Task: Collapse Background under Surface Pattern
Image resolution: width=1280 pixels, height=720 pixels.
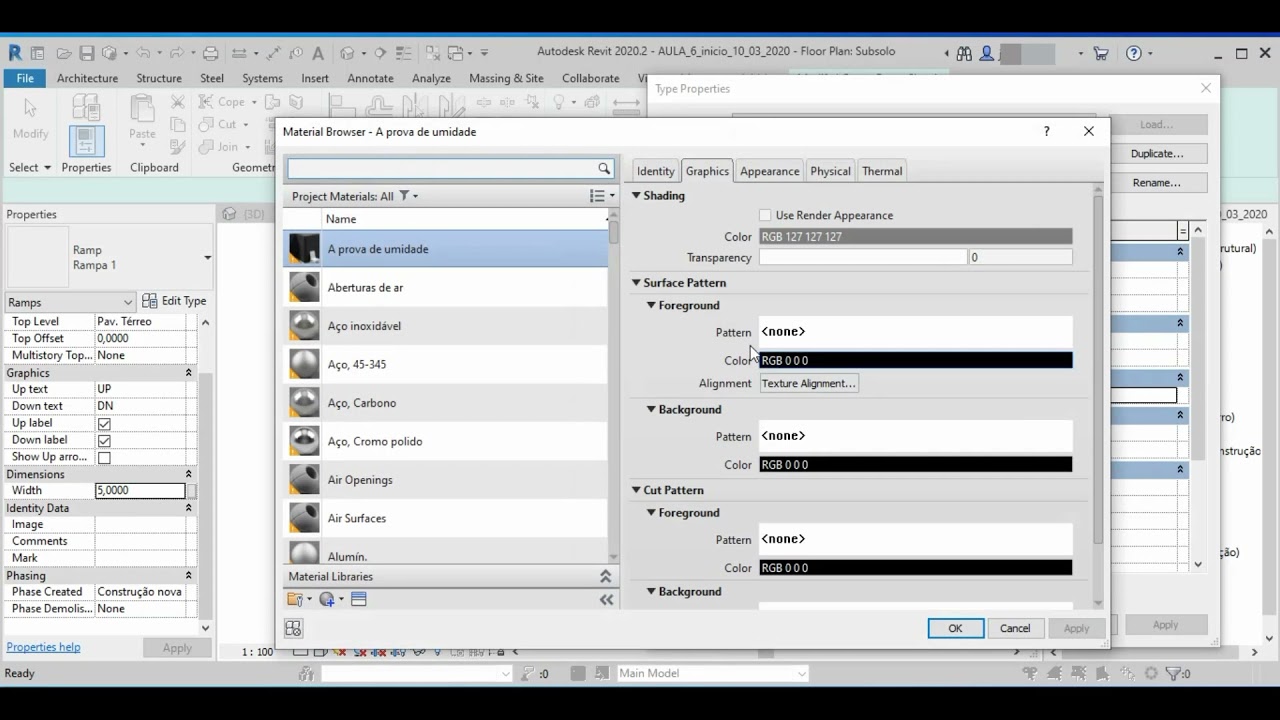Action: tap(651, 409)
